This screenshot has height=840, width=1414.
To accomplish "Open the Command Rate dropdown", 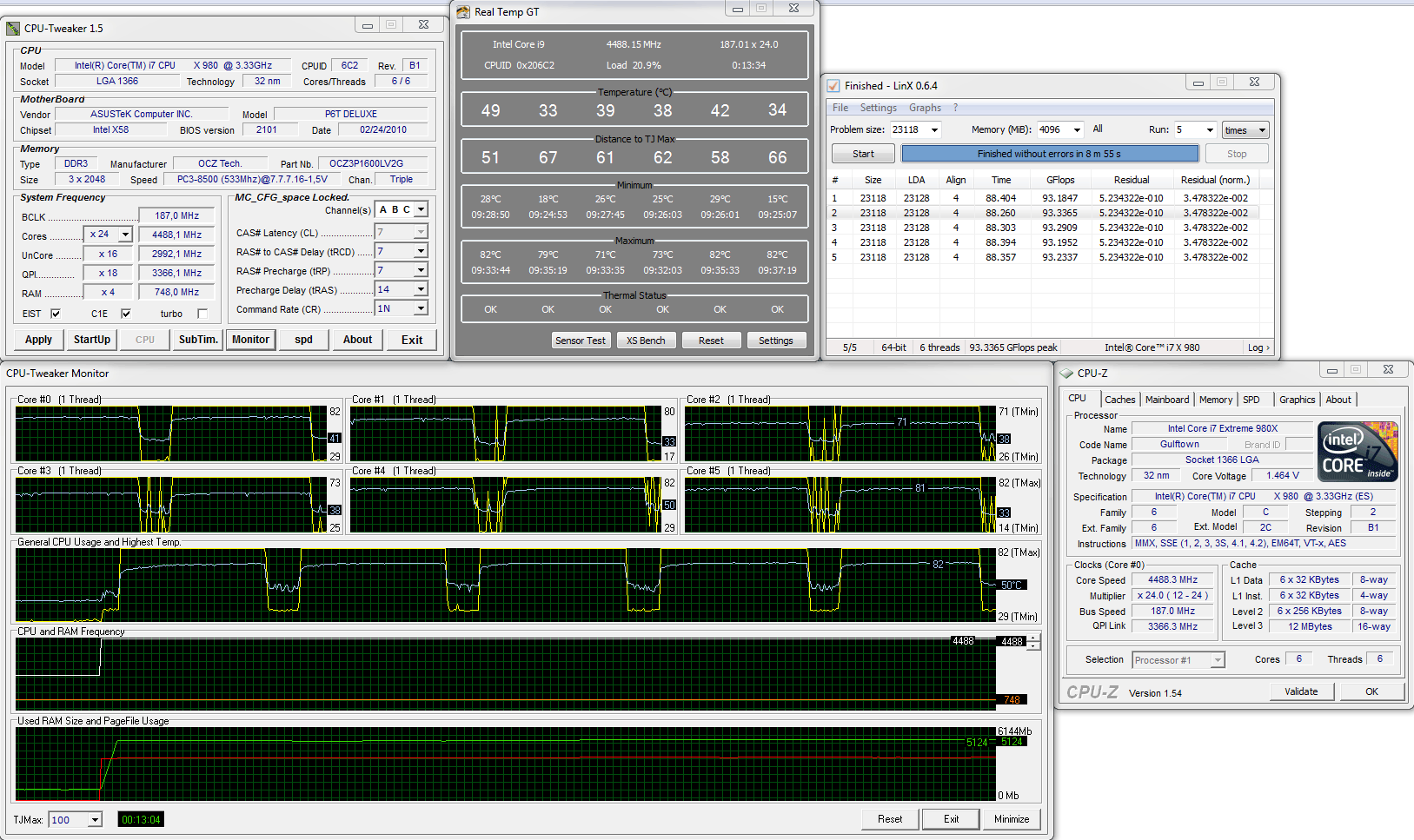I will [421, 308].
